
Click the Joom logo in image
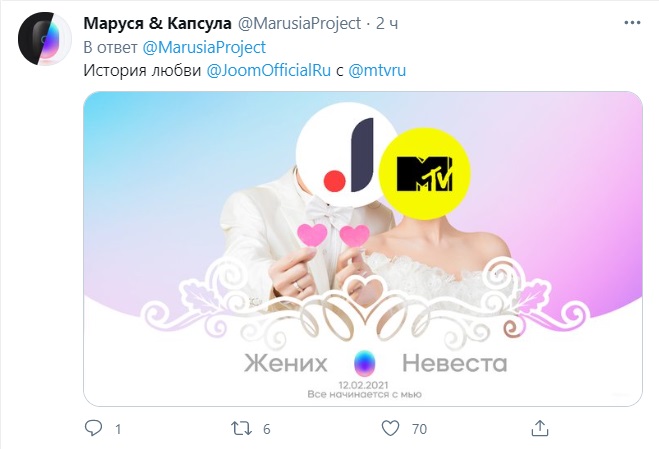click(x=347, y=155)
